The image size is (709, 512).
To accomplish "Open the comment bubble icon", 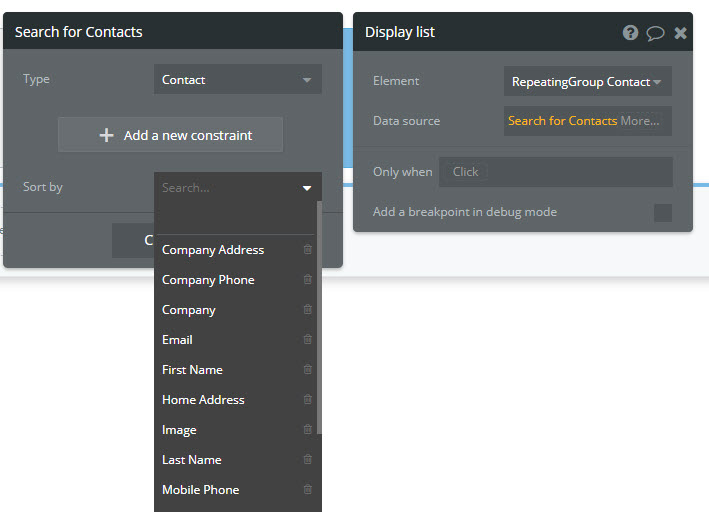I will (x=655, y=32).
